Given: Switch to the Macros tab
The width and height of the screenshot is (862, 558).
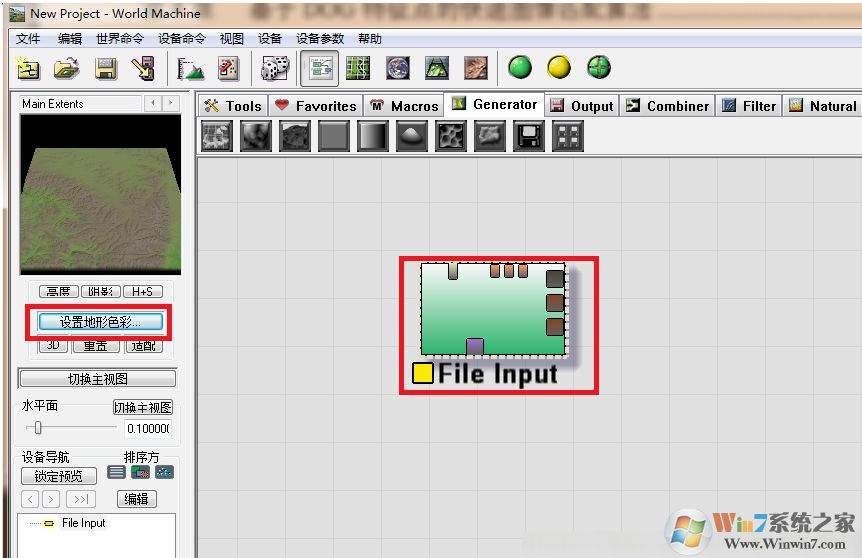Looking at the screenshot, I should pyautogui.click(x=404, y=106).
